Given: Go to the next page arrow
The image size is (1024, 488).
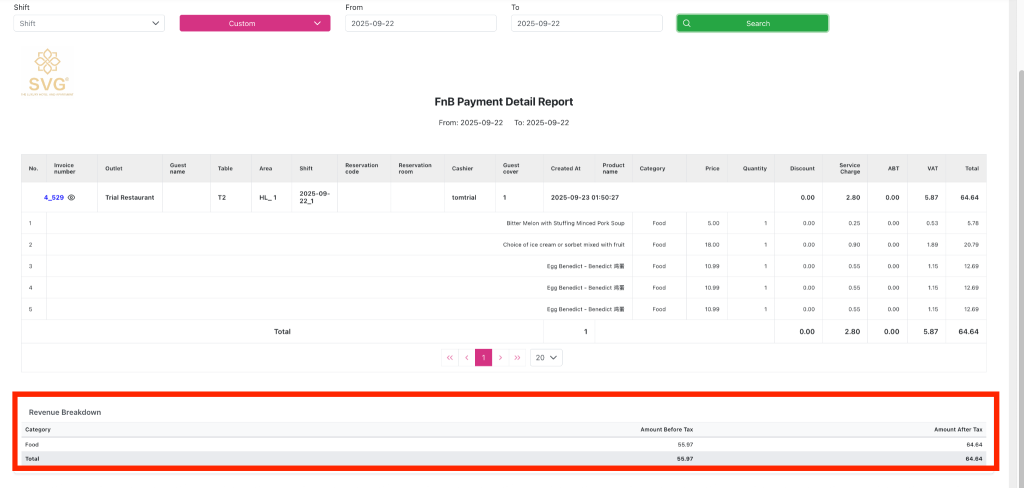Looking at the screenshot, I should tap(500, 357).
